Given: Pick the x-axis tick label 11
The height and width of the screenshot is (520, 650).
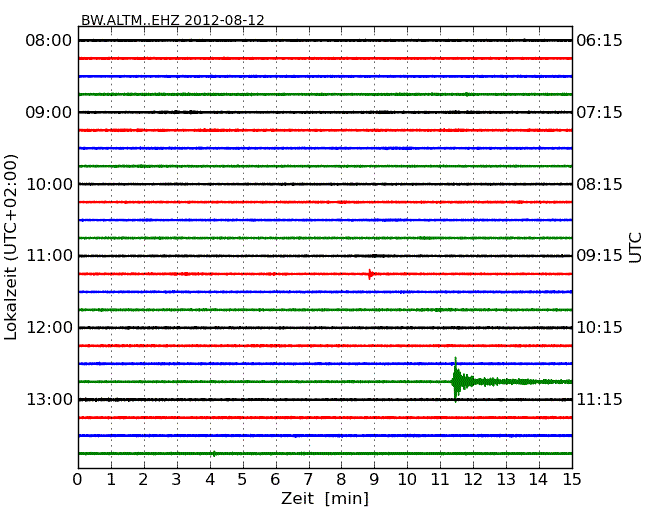Looking at the screenshot, I should pyautogui.click(x=440, y=479).
